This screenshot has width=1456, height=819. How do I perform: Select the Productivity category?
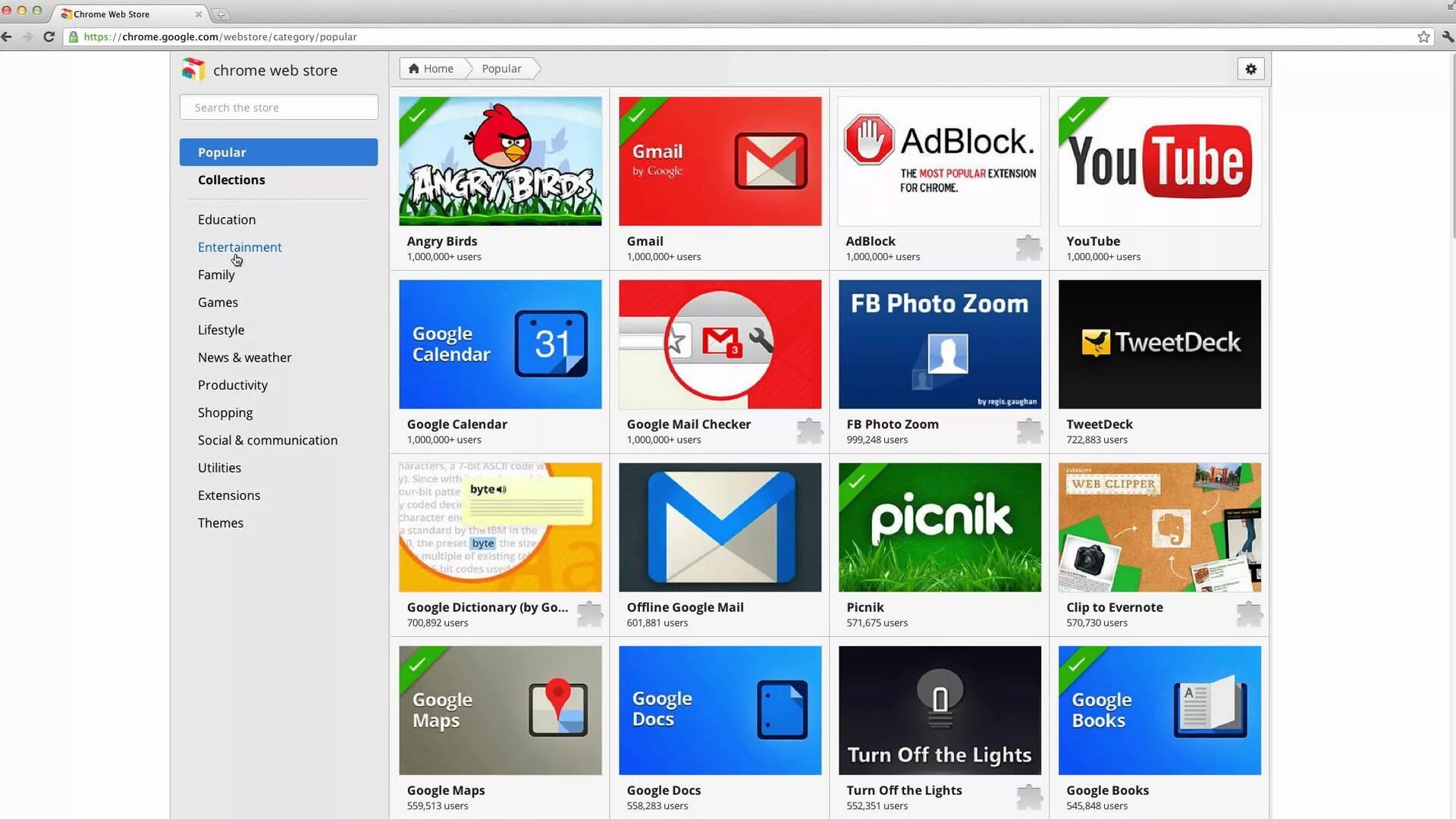click(232, 385)
